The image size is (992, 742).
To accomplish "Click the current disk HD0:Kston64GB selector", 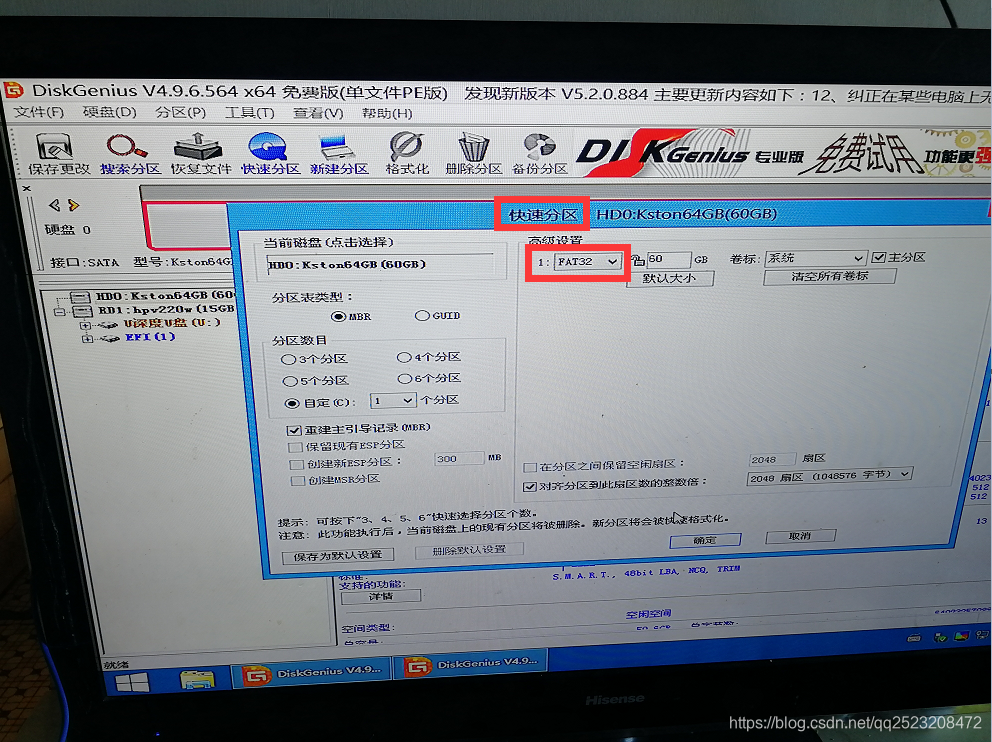I will 381,265.
